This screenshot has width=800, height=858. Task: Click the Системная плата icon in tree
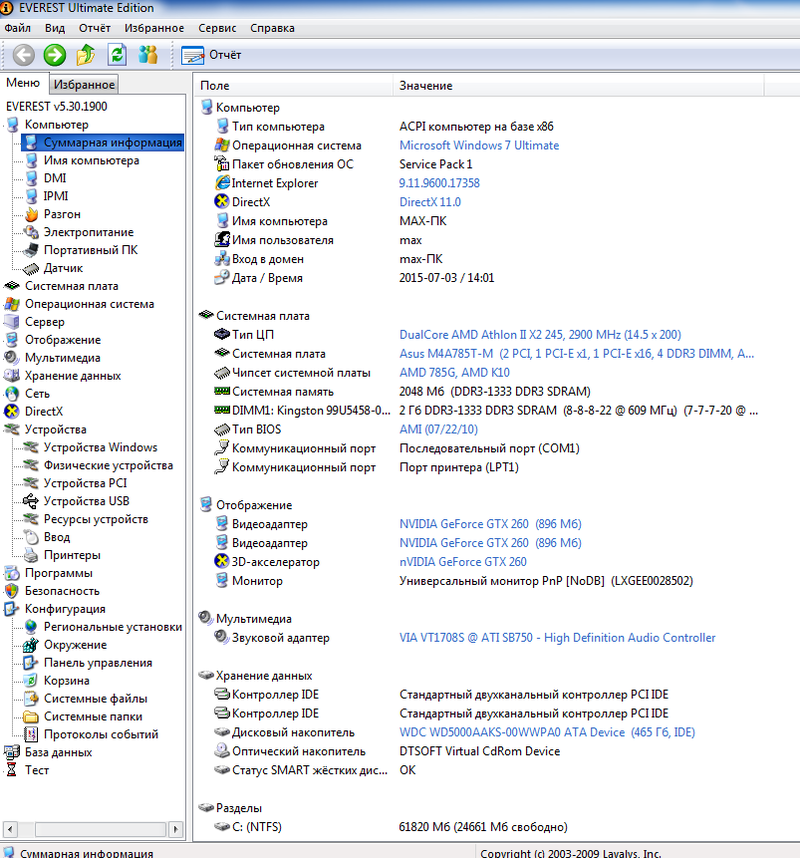coord(12,286)
